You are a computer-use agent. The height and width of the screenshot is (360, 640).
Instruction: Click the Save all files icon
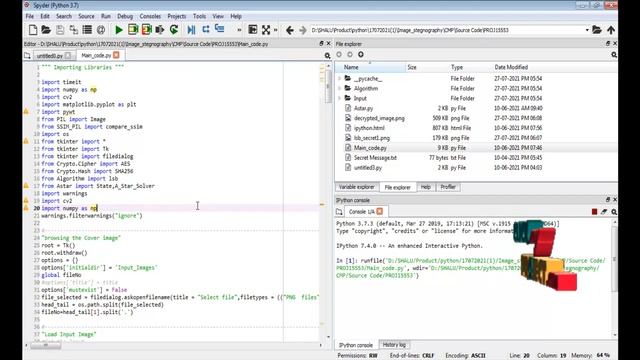pyautogui.click(x=73, y=30)
